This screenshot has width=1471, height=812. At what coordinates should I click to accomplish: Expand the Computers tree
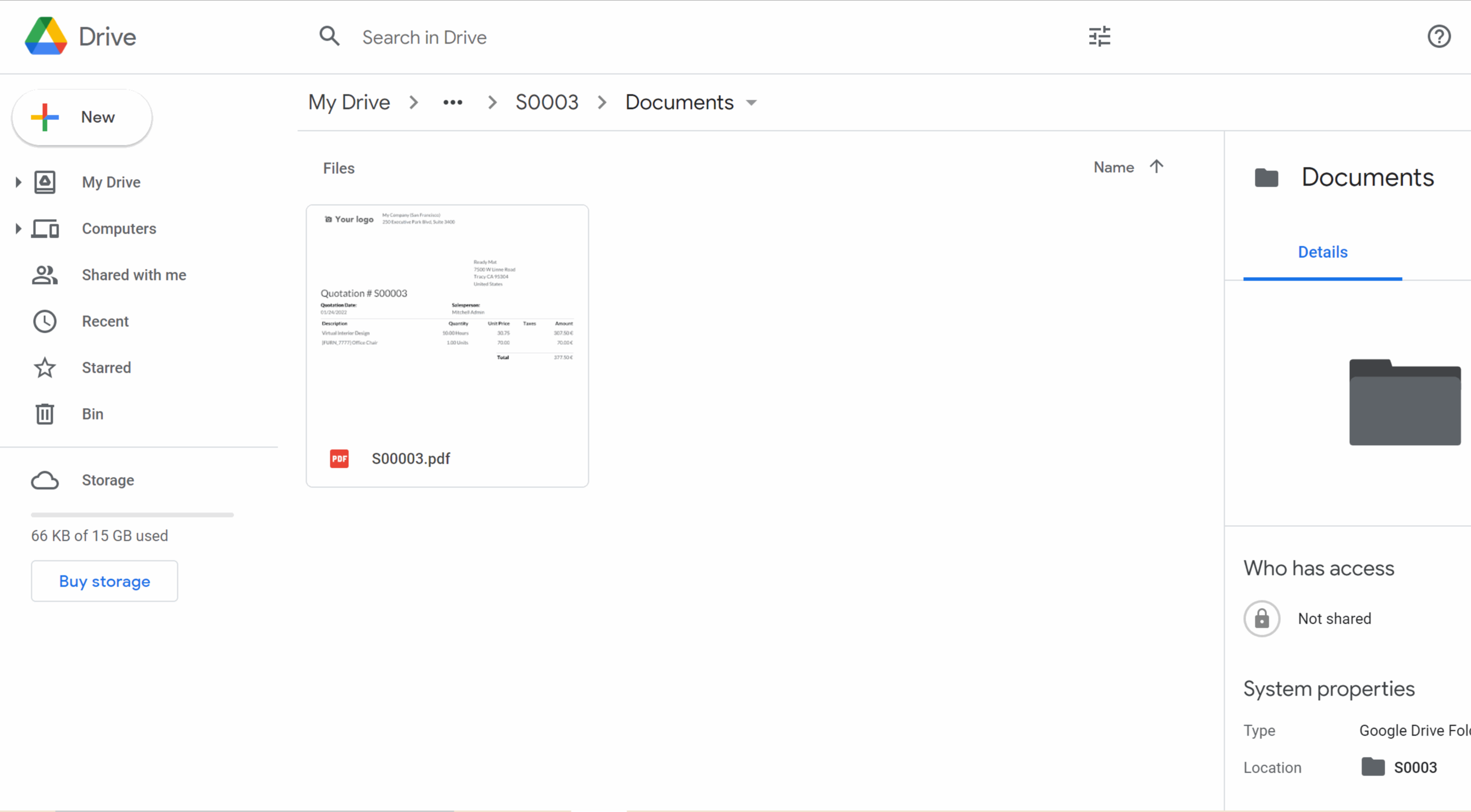click(x=18, y=228)
